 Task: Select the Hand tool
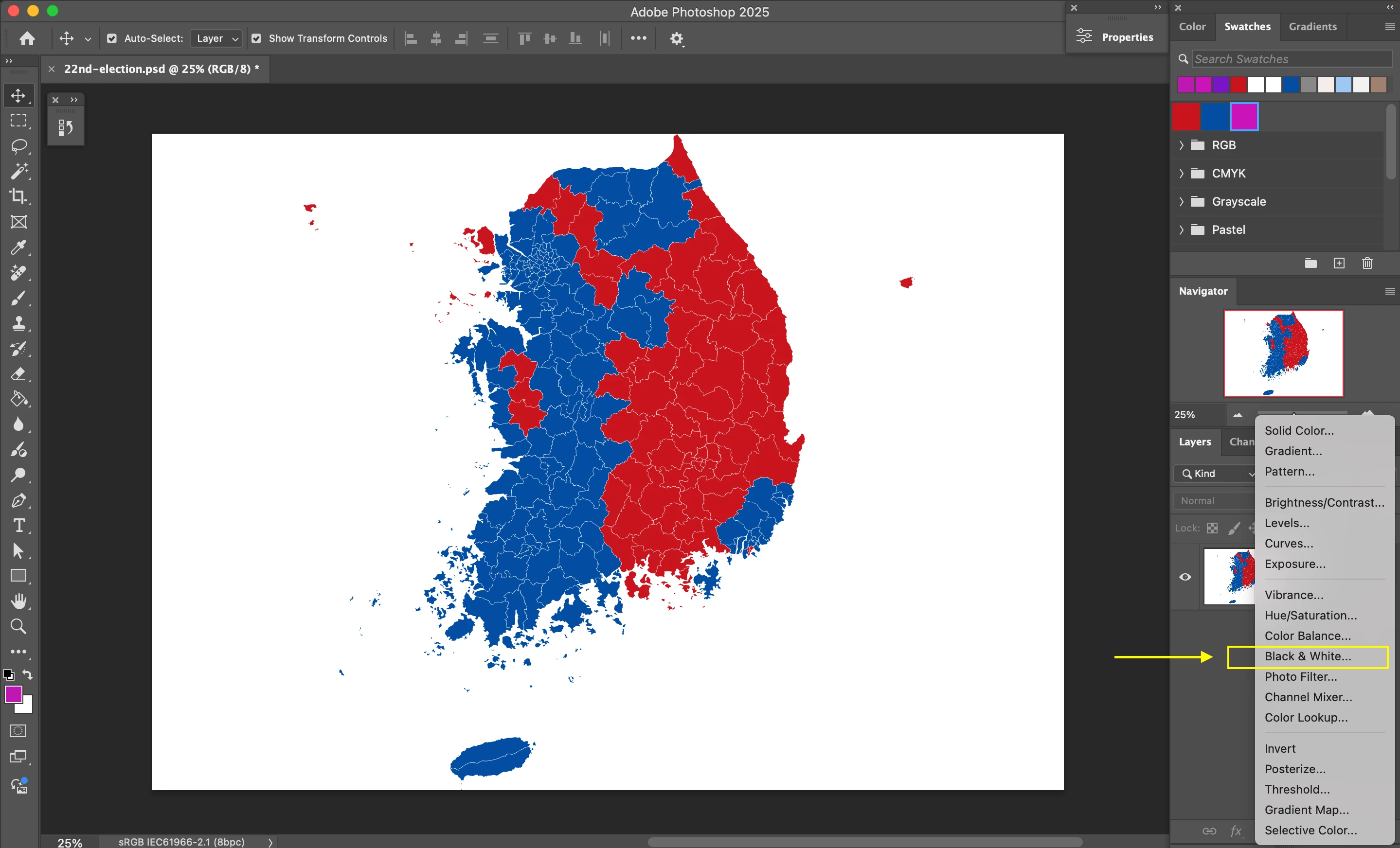pyautogui.click(x=19, y=601)
